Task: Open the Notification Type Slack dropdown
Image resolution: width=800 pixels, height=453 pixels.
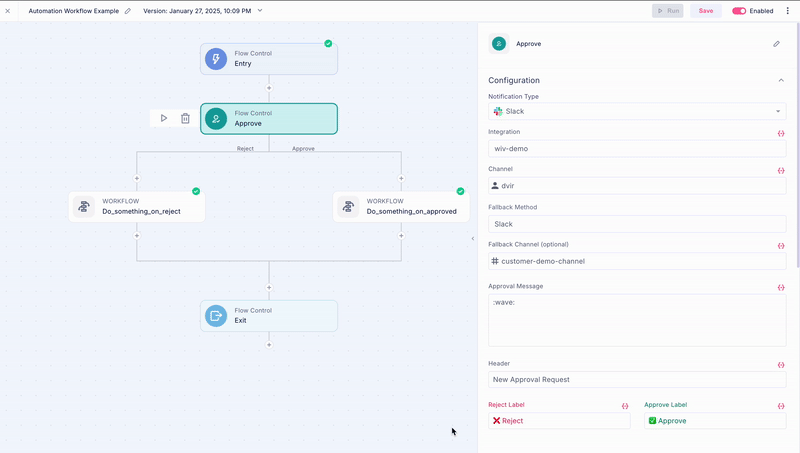Action: (637, 112)
